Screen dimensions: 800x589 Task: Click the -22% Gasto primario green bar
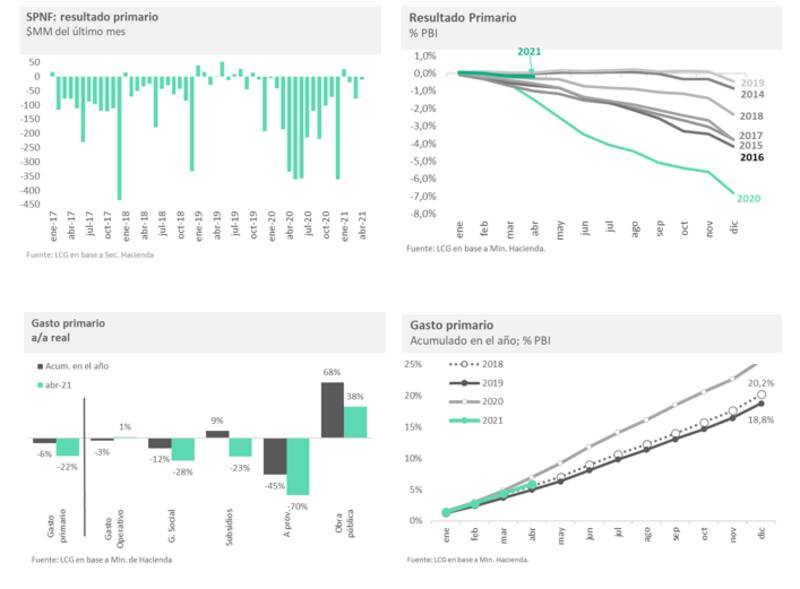pyautogui.click(x=68, y=446)
